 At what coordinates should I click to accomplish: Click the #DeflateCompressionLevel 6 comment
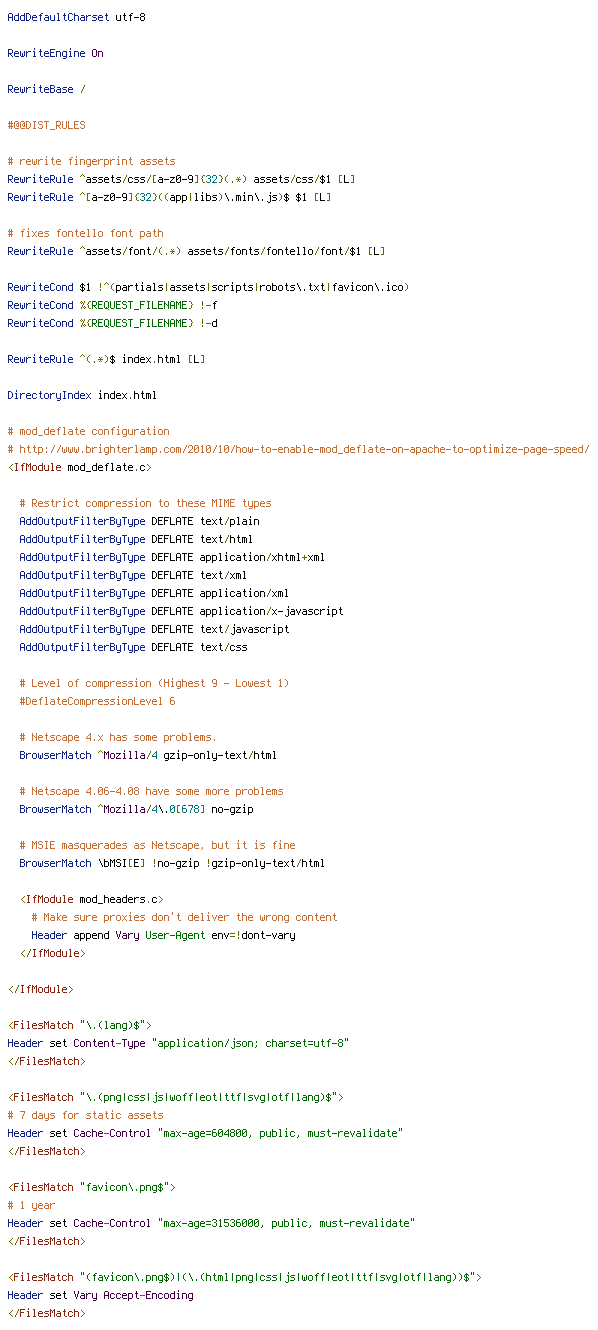coord(97,702)
